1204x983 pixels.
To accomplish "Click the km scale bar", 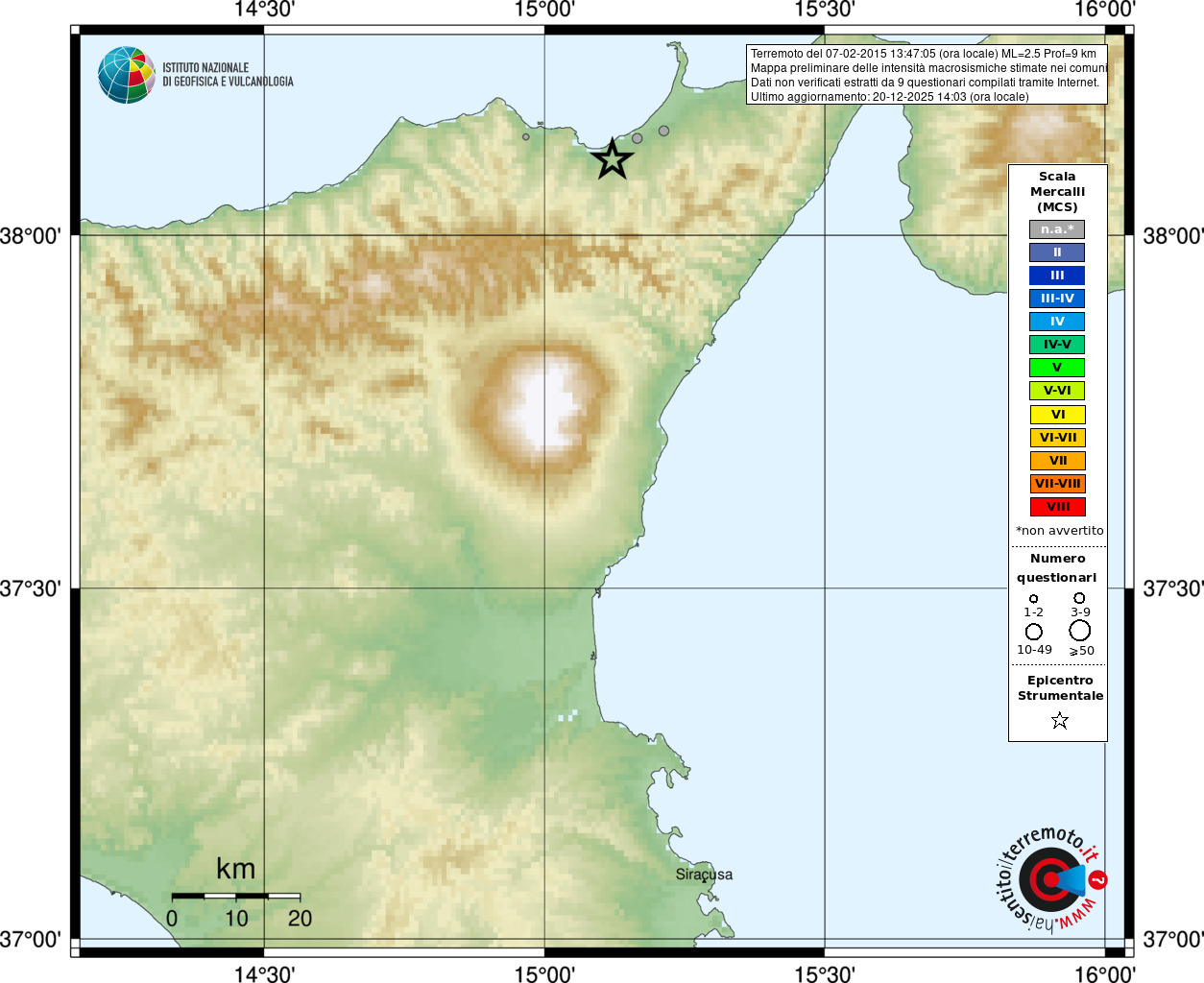I will 235,896.
